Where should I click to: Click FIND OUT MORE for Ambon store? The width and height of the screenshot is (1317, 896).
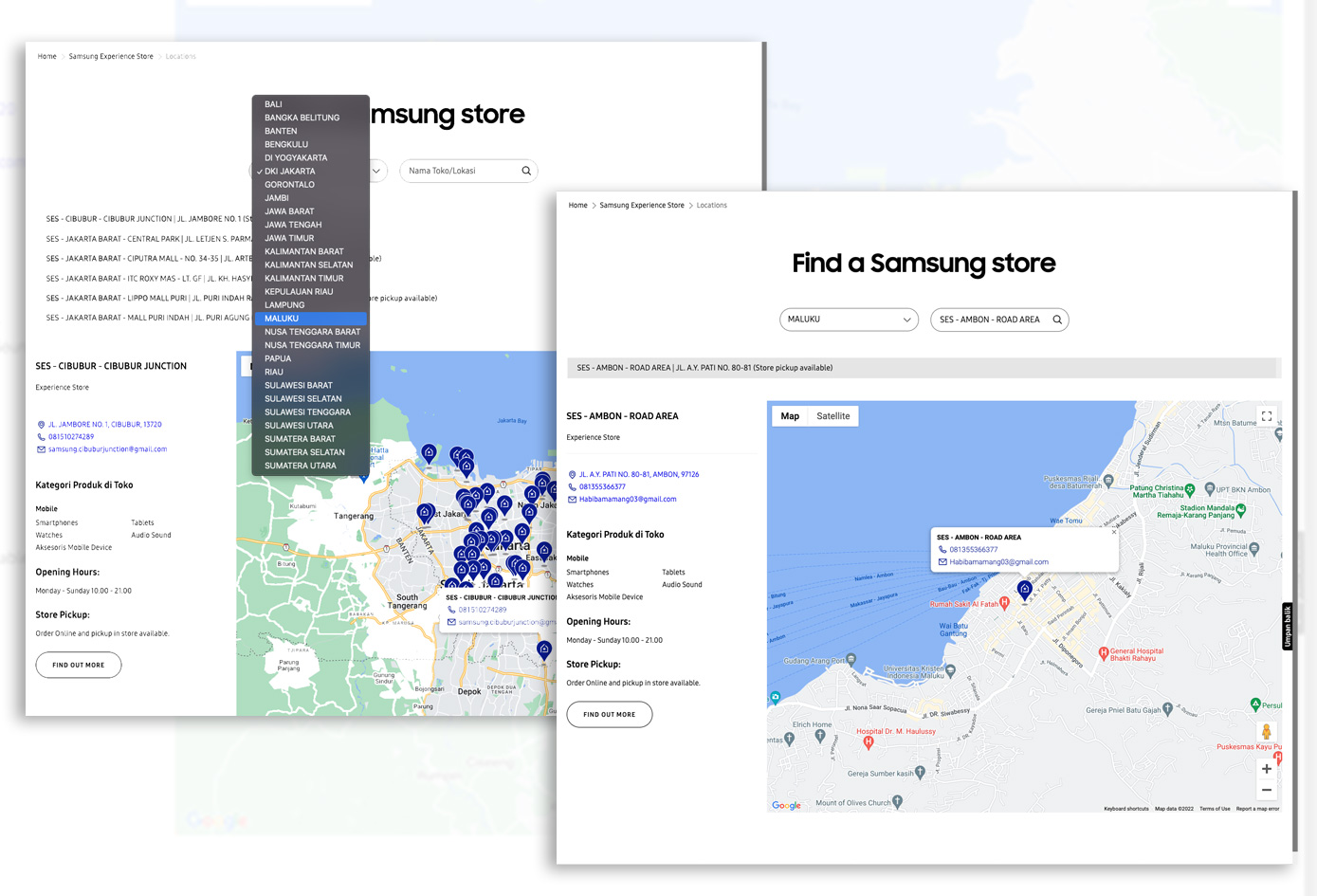click(x=609, y=715)
